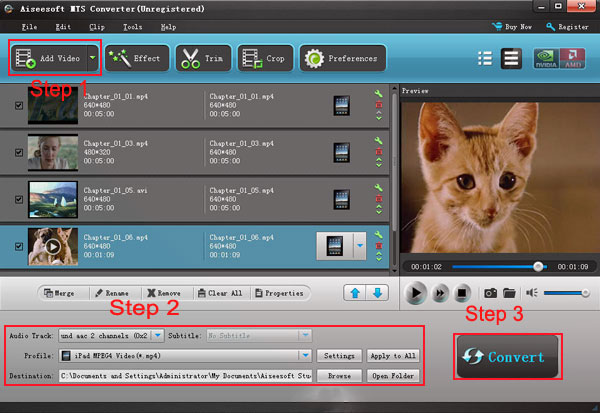The image size is (600, 413).
Task: Take snapshot with camera icon
Action: (491, 293)
